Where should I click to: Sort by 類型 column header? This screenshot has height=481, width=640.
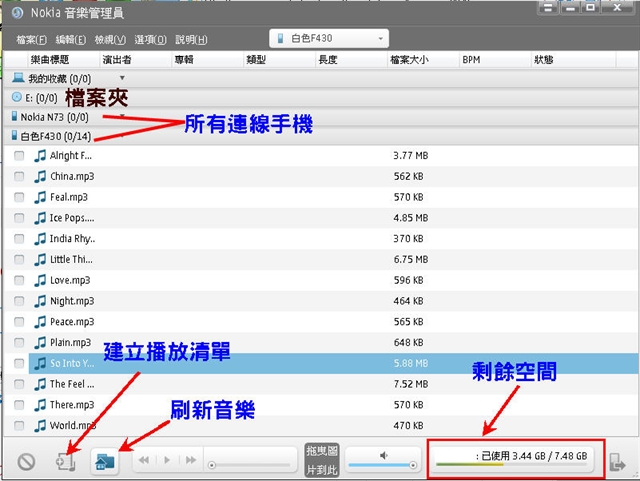point(280,60)
